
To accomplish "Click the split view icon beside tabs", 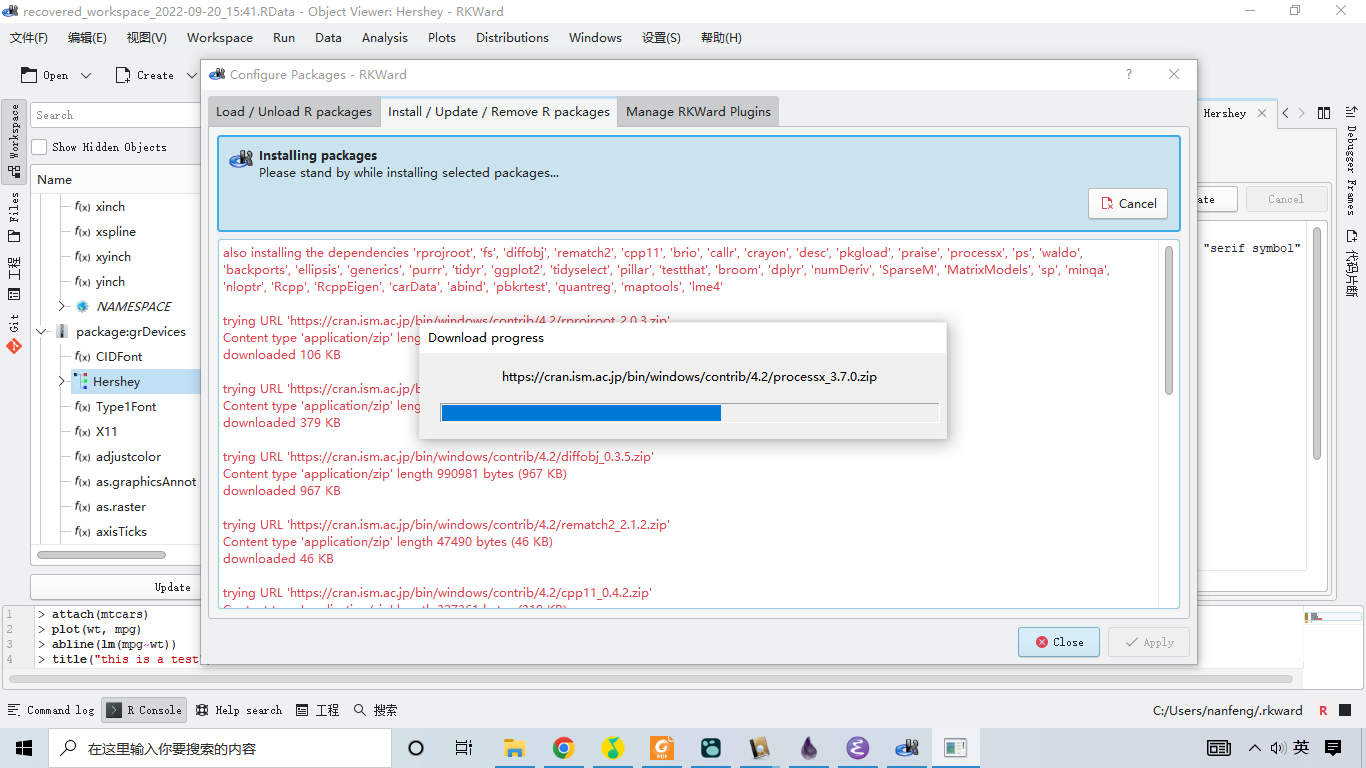I will 1324,113.
